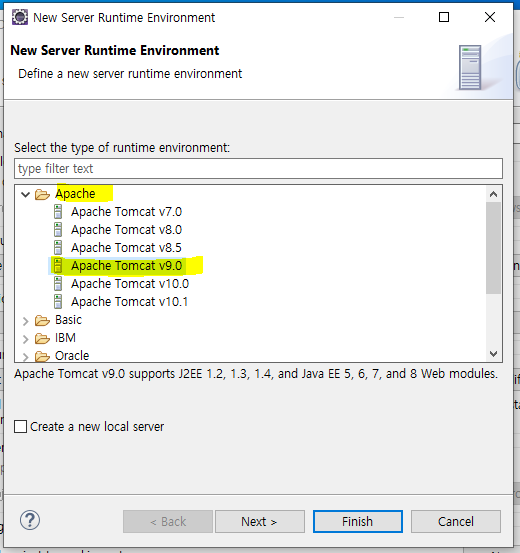Image resolution: width=520 pixels, height=553 pixels.
Task: Click the Next > button
Action: click(x=260, y=521)
